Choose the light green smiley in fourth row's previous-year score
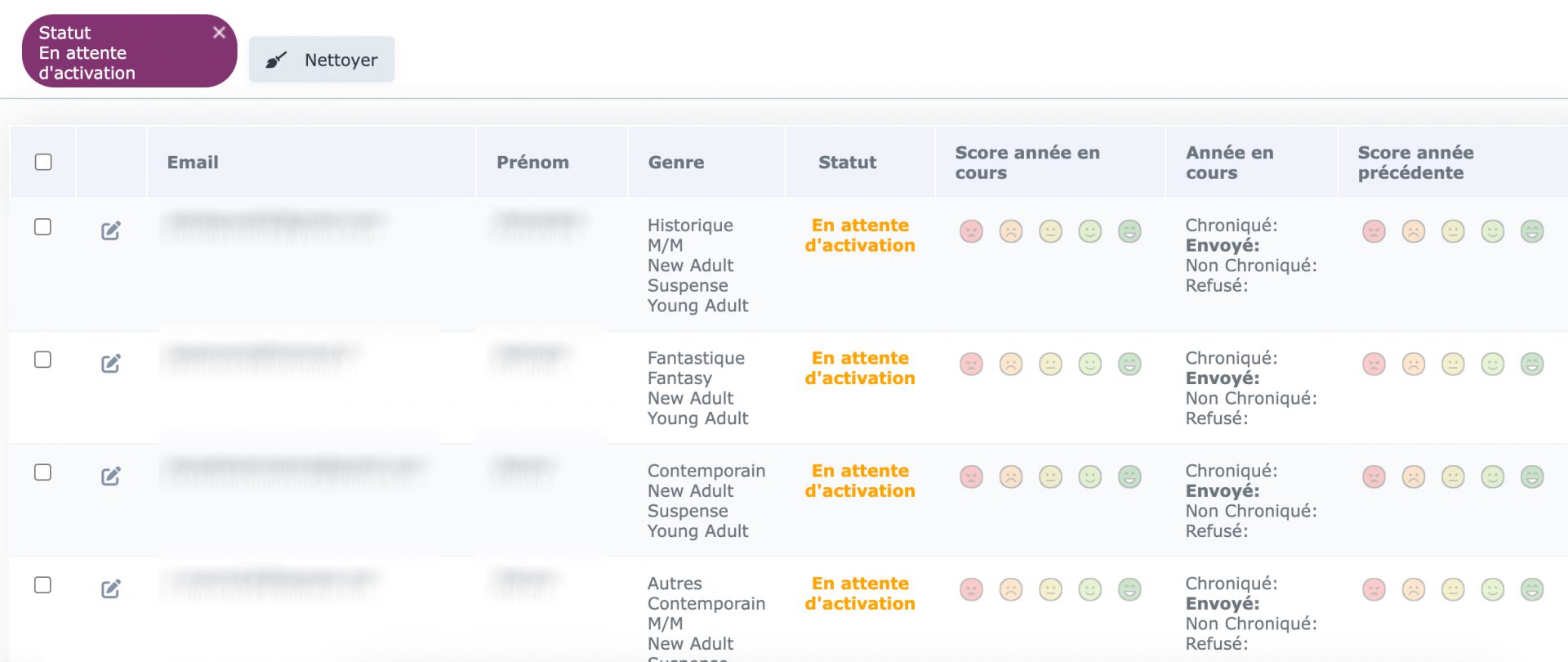Screen dimensions: 1568x662 click(1493, 589)
